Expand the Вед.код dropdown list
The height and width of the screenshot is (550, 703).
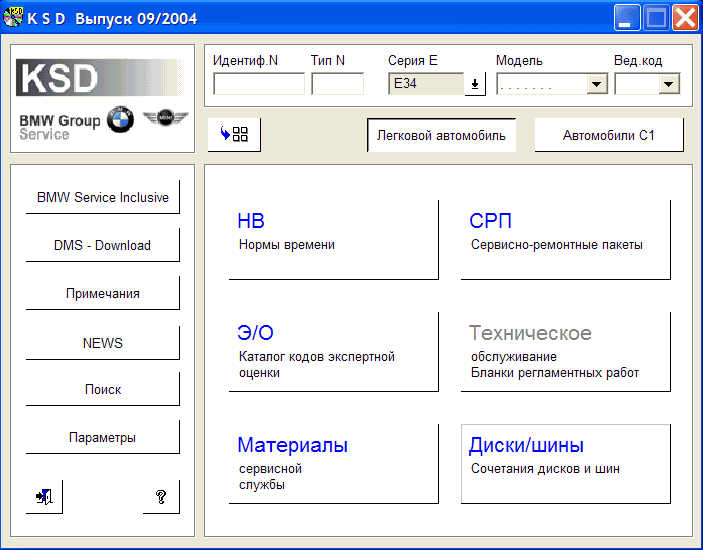pyautogui.click(x=668, y=84)
